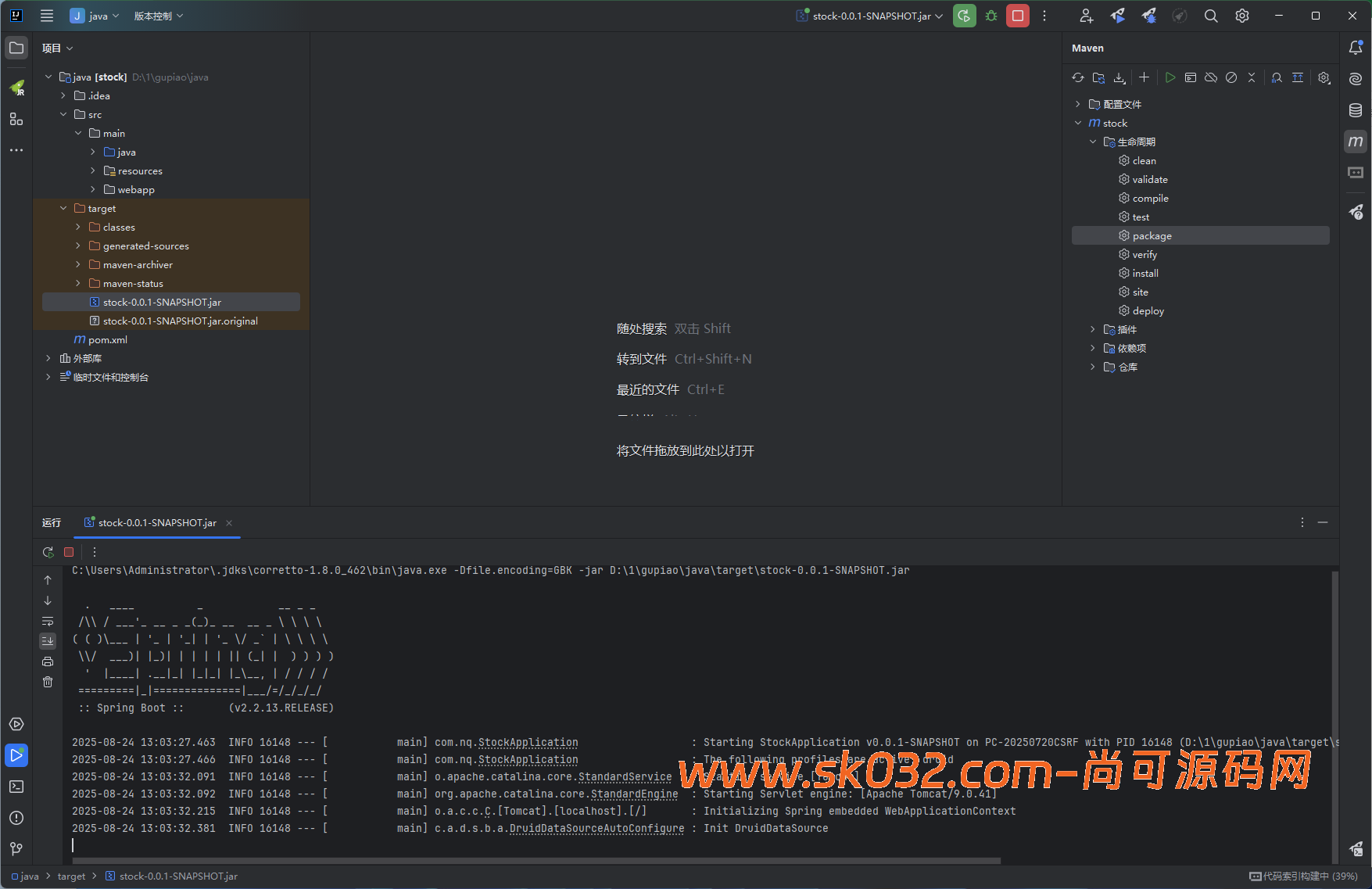Expand the 插件 node in Maven panel
Image resolution: width=1372 pixels, height=889 pixels.
(1093, 329)
